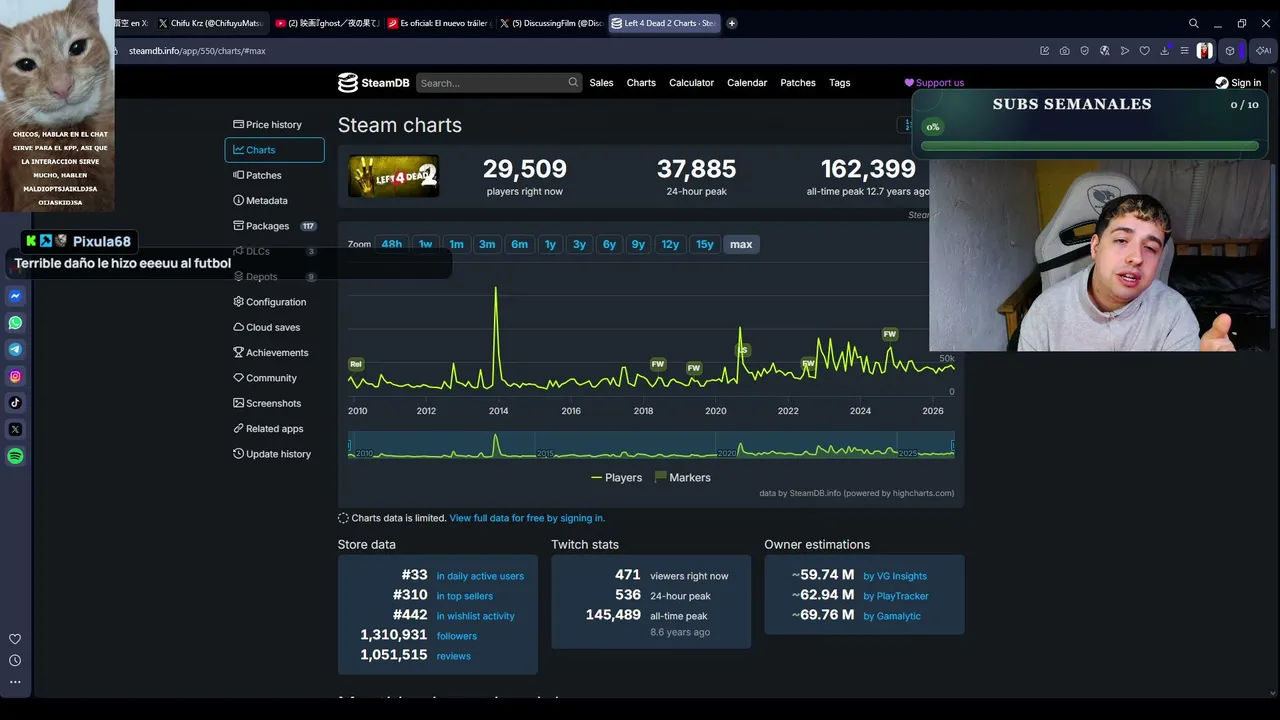This screenshot has width=1280, height=720.
Task: Set chart zoom to 1m
Action: pos(456,244)
